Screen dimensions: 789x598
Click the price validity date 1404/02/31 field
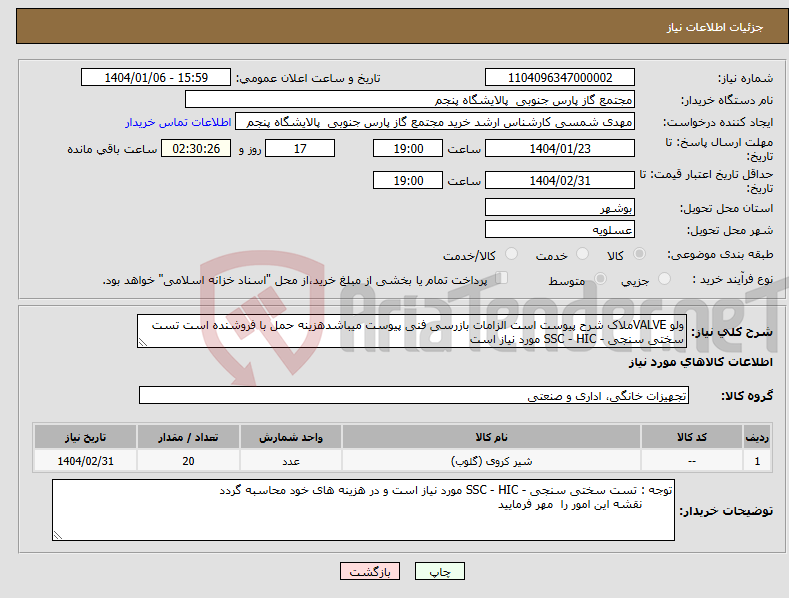point(560,180)
